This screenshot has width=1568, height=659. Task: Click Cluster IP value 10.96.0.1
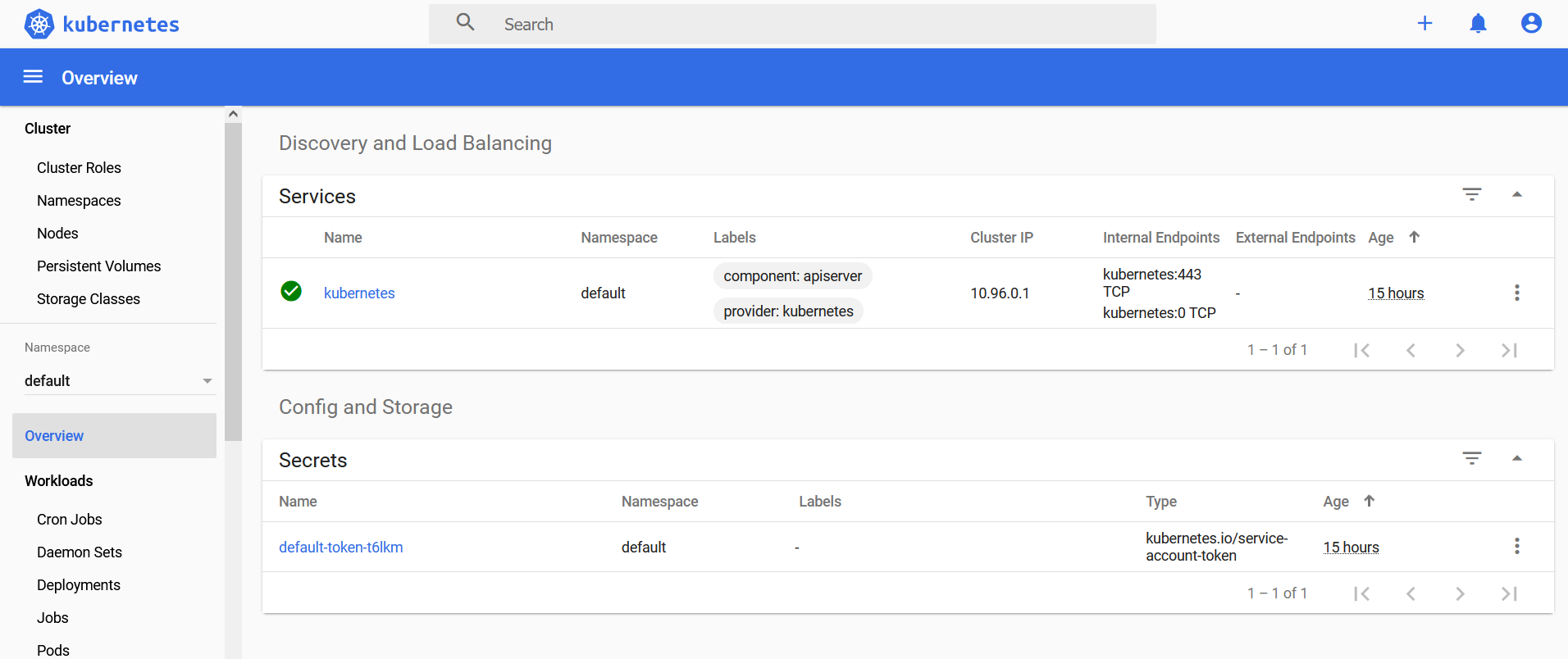(1000, 293)
